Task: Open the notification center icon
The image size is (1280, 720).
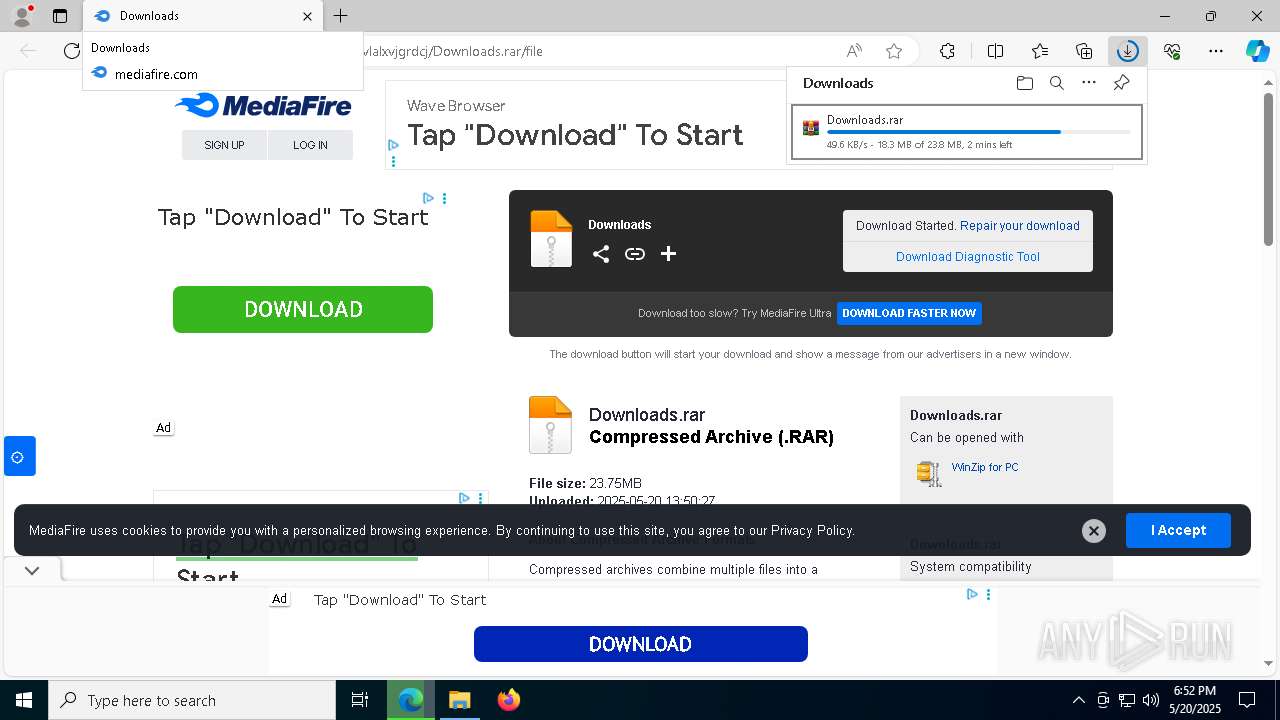Action: coord(1247,700)
